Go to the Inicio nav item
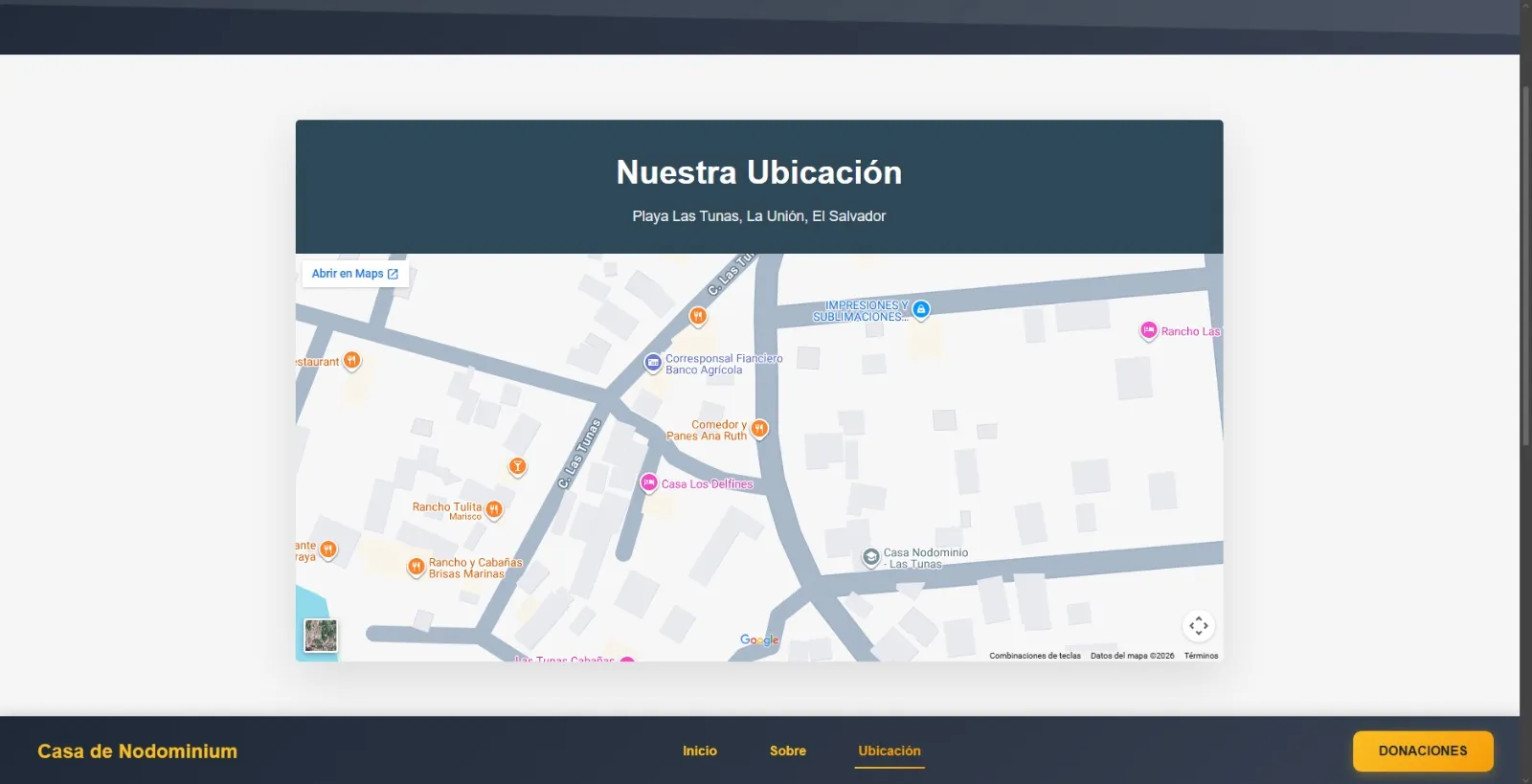 pyautogui.click(x=700, y=750)
